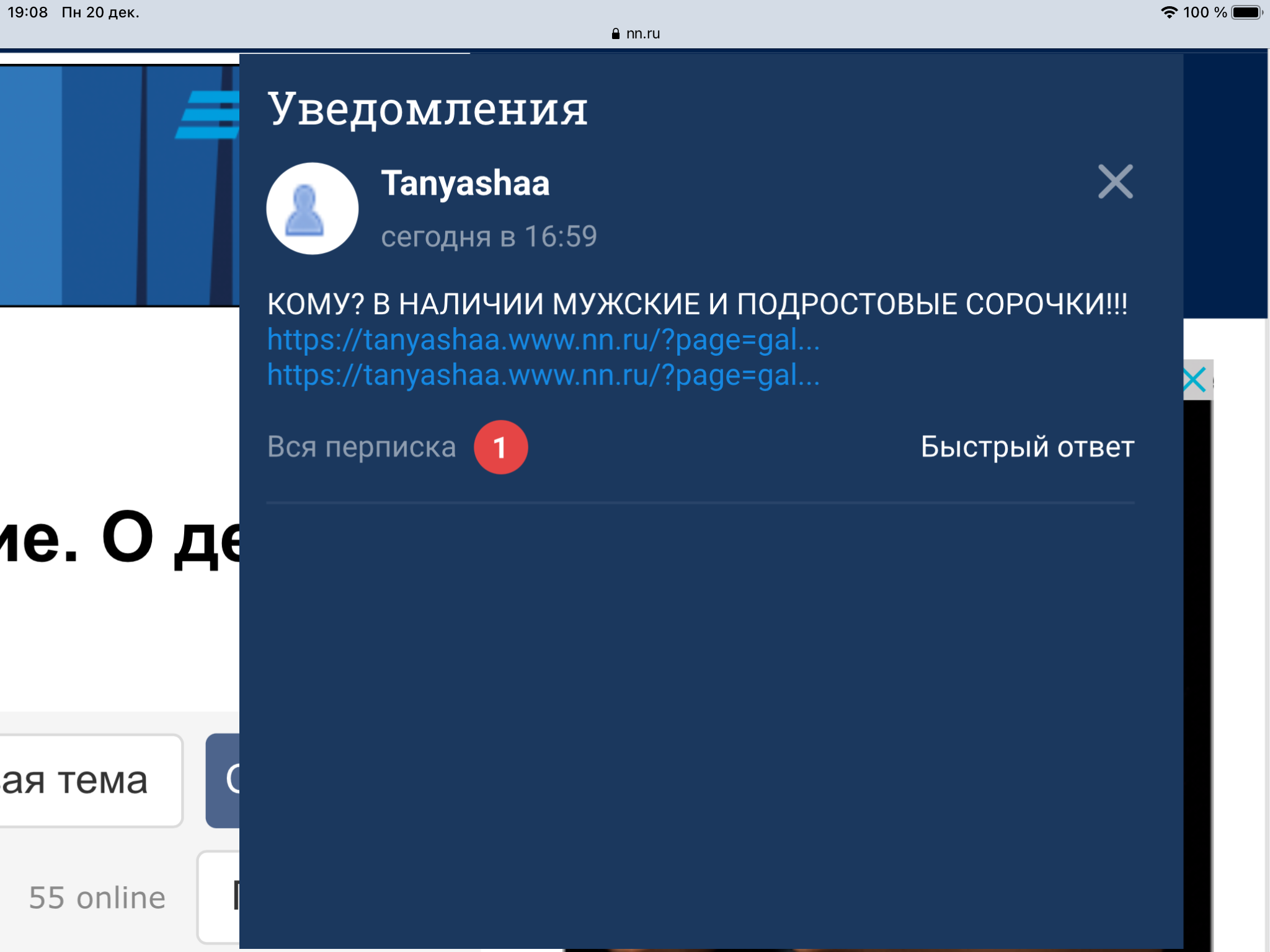Tap the battery indicator icon
The width and height of the screenshot is (1270, 952).
click(x=1247, y=12)
